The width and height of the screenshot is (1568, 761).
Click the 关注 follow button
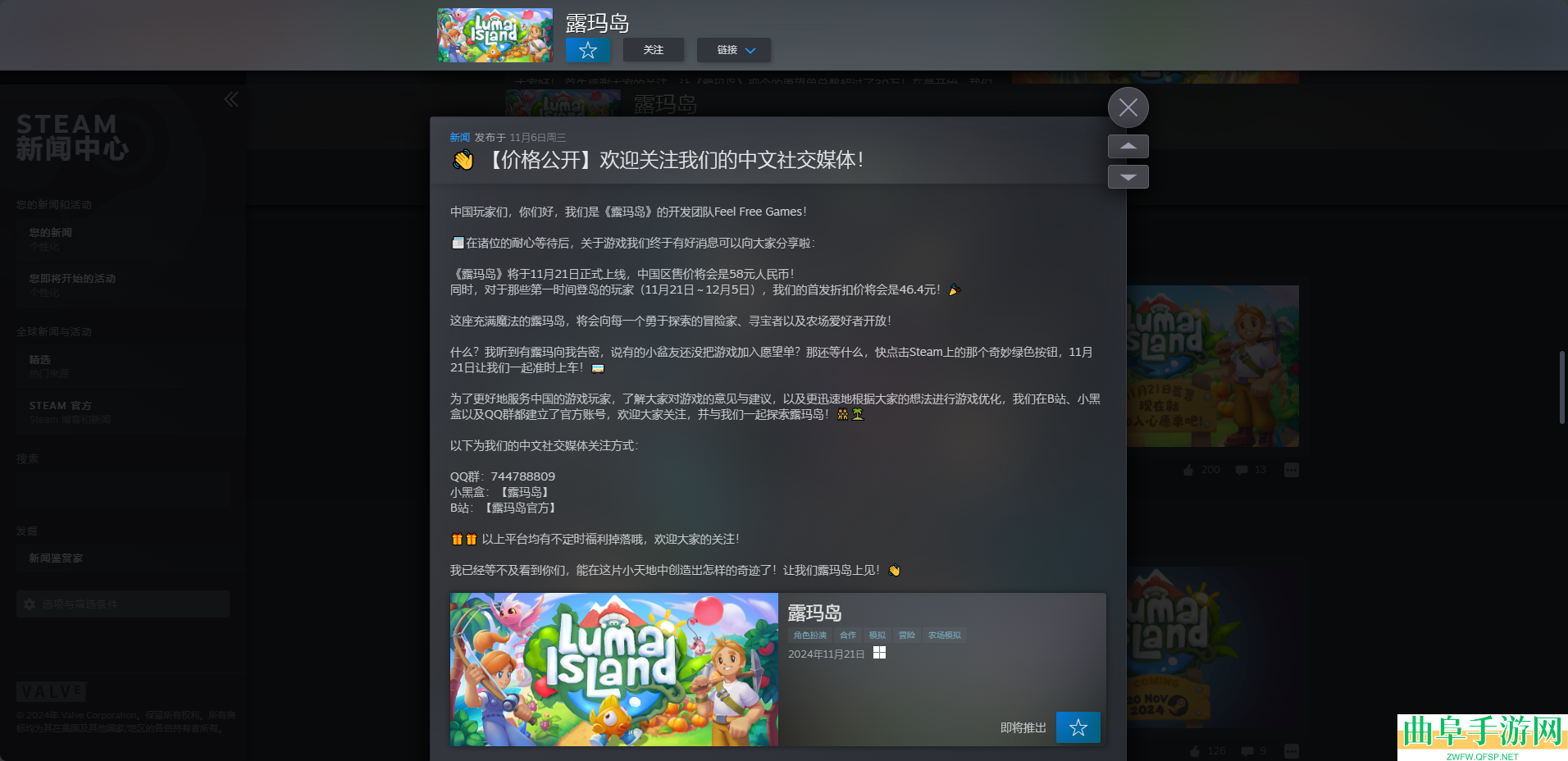point(653,50)
